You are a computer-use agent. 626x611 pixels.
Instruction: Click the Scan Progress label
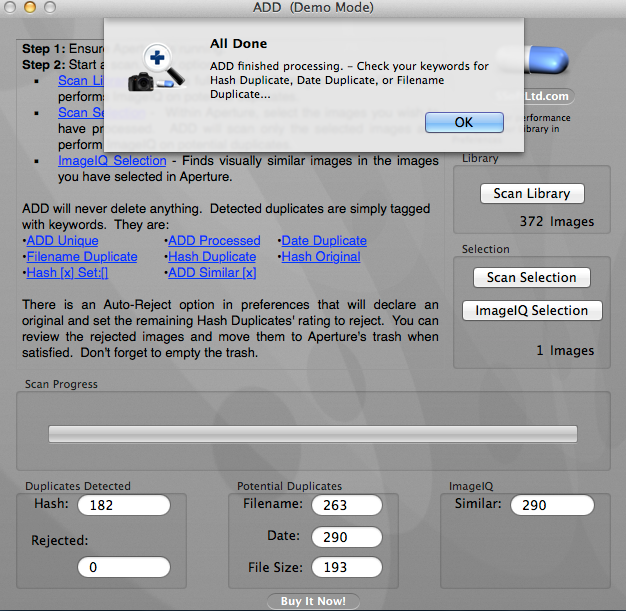click(x=61, y=384)
